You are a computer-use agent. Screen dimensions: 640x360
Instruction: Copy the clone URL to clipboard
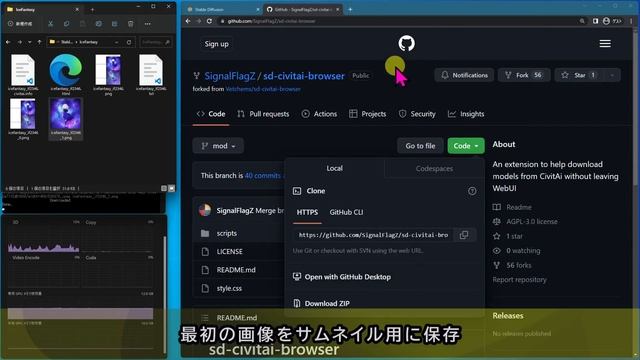click(x=464, y=235)
